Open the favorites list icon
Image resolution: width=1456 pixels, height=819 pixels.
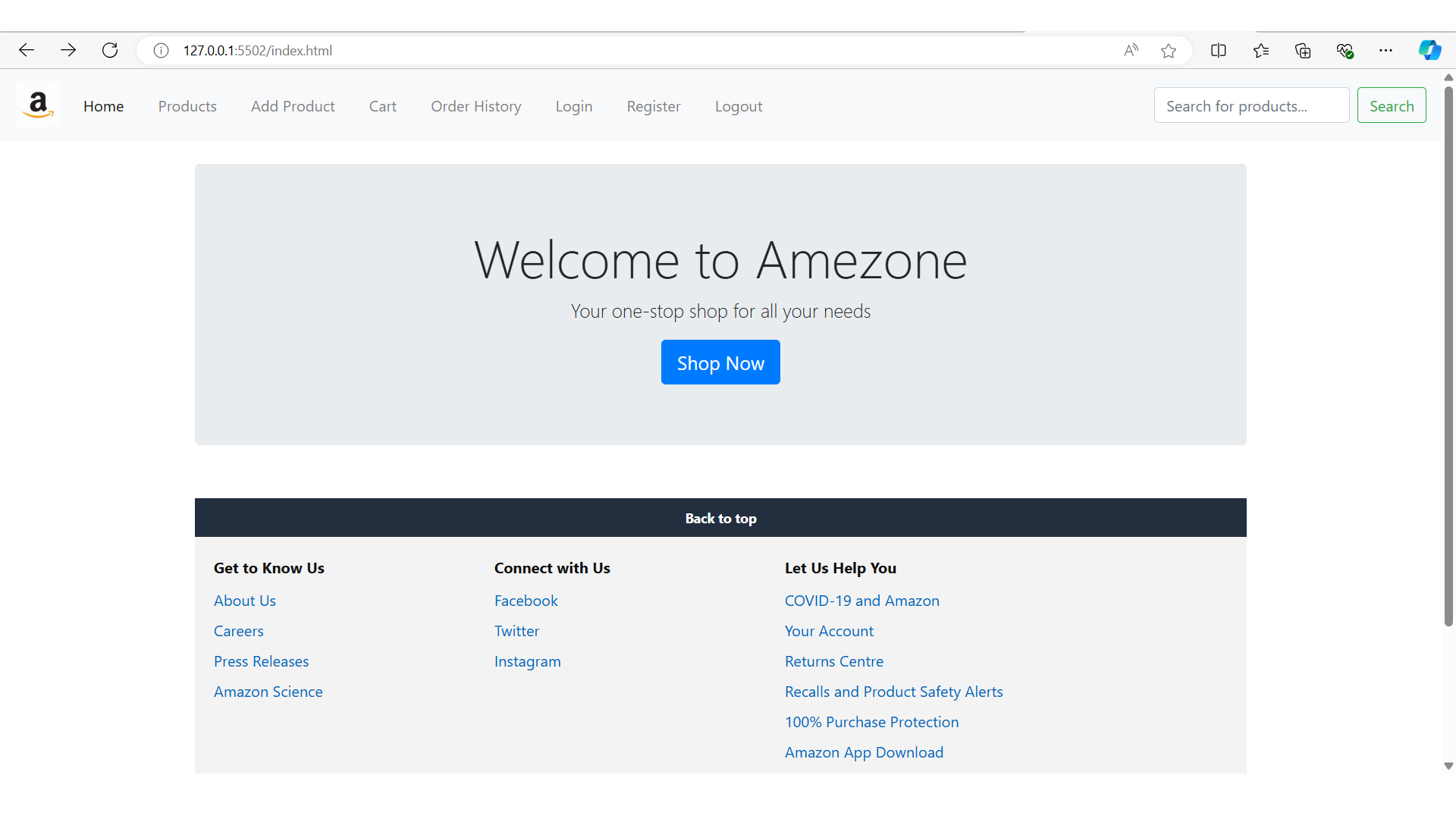click(x=1261, y=50)
